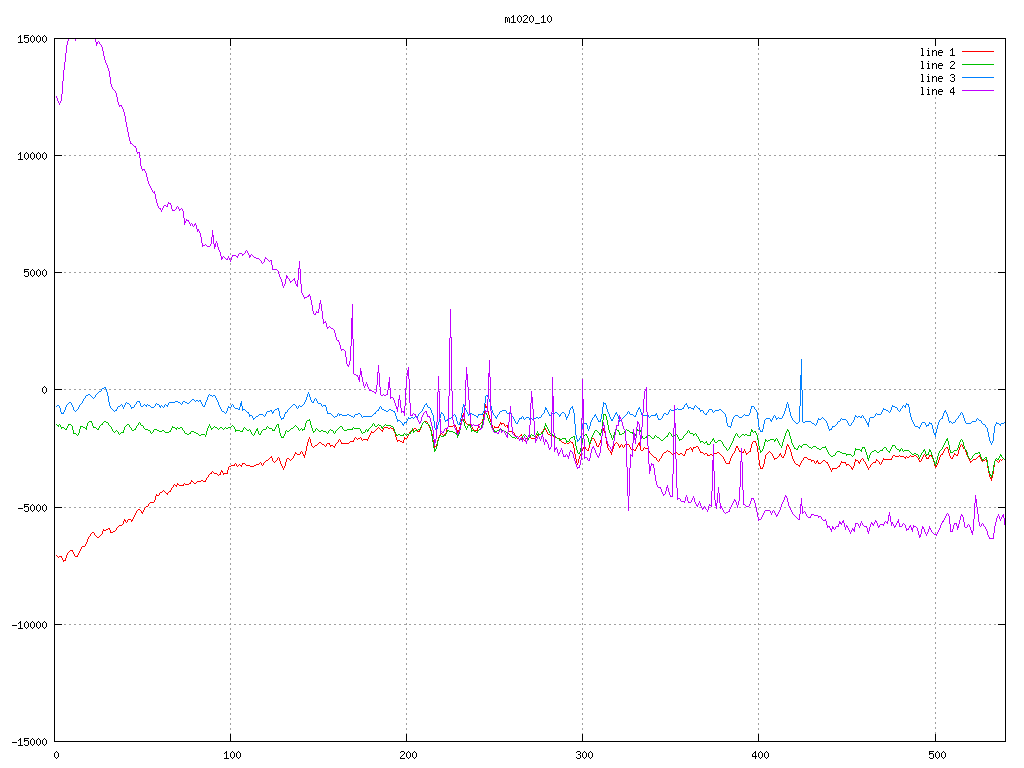Pick the "line 3" legend entry text
This screenshot has height=768, width=1024.
[x=937, y=78]
